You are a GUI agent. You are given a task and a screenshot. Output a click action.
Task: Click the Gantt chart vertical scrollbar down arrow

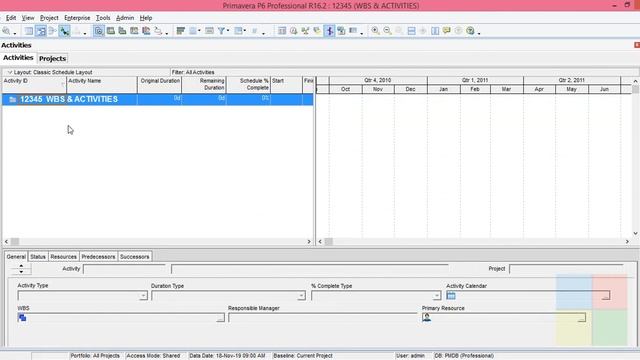636,233
